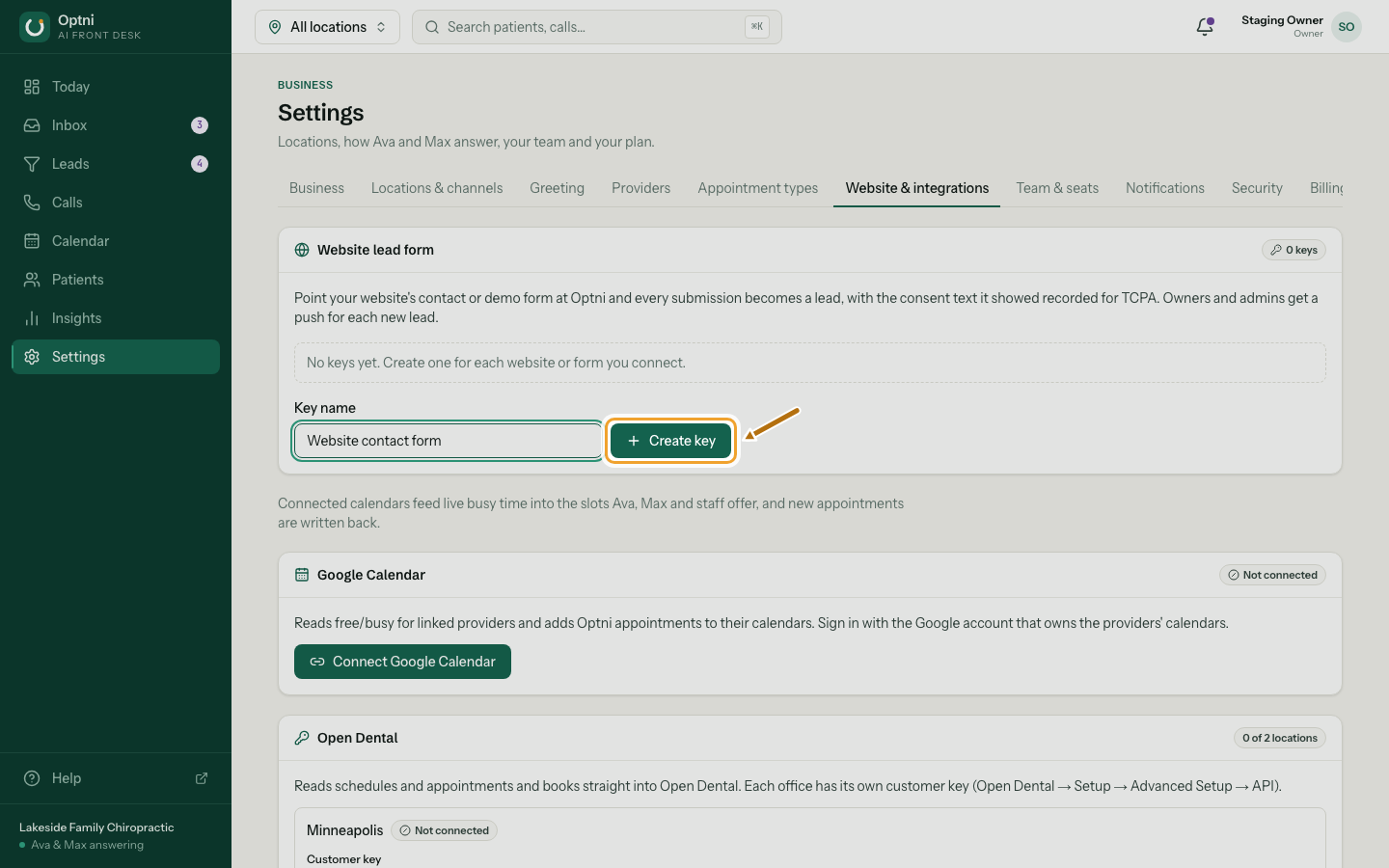
Task: Click the Settings gear icon in sidebar
Action: [x=32, y=357]
